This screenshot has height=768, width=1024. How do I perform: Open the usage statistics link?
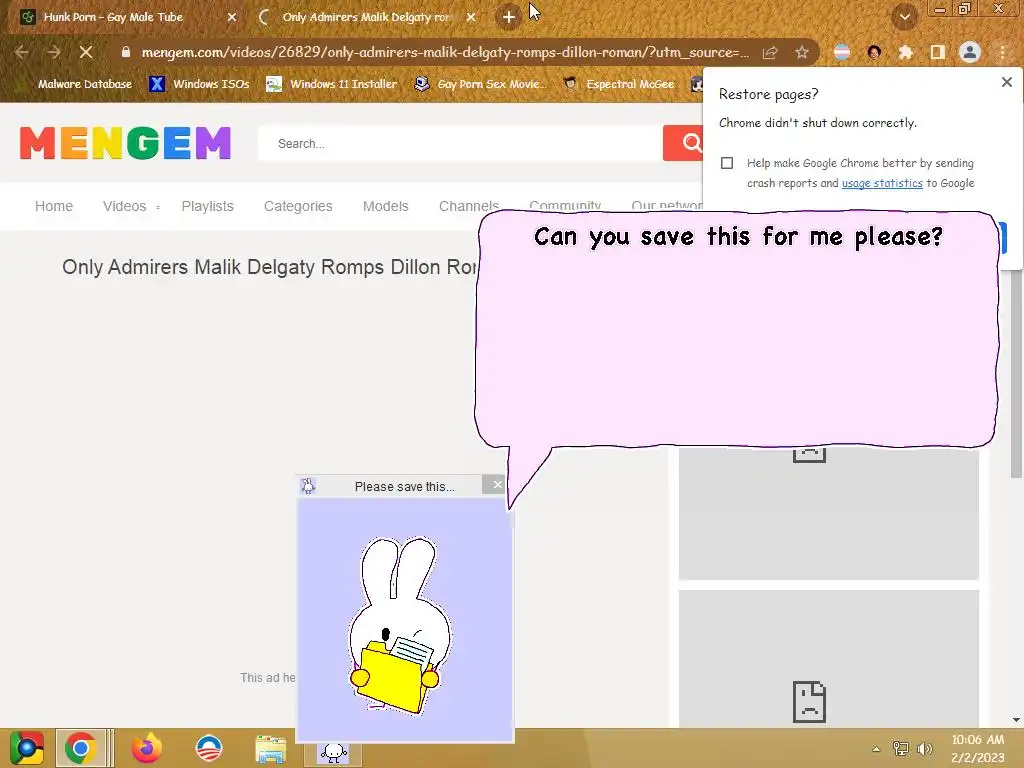pyautogui.click(x=882, y=184)
